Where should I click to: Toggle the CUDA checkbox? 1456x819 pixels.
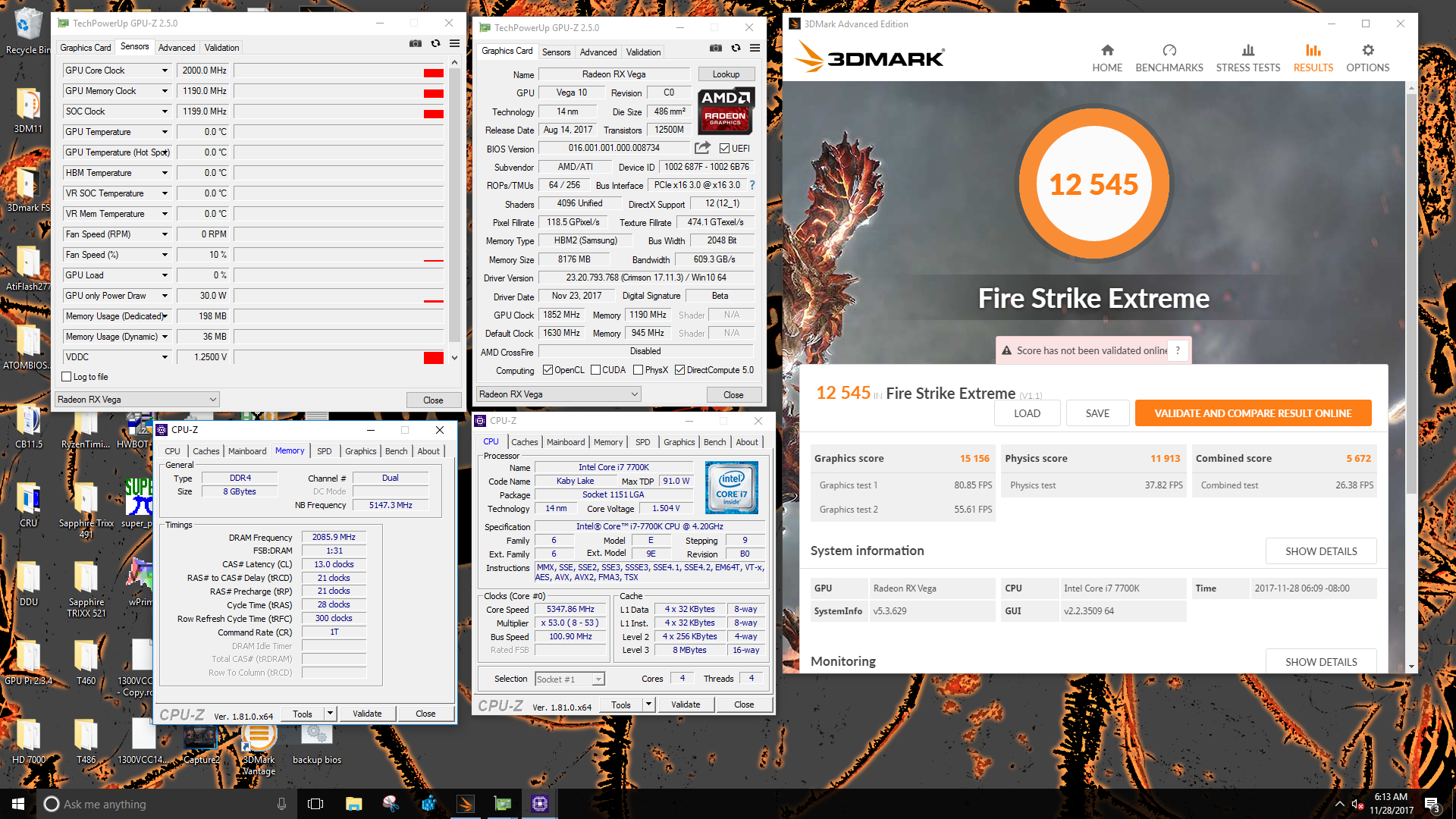(x=596, y=370)
